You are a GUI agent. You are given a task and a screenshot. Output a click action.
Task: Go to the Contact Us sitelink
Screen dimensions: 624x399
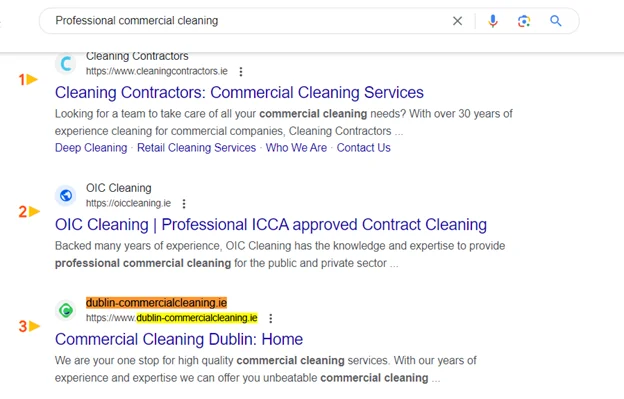[x=364, y=148]
